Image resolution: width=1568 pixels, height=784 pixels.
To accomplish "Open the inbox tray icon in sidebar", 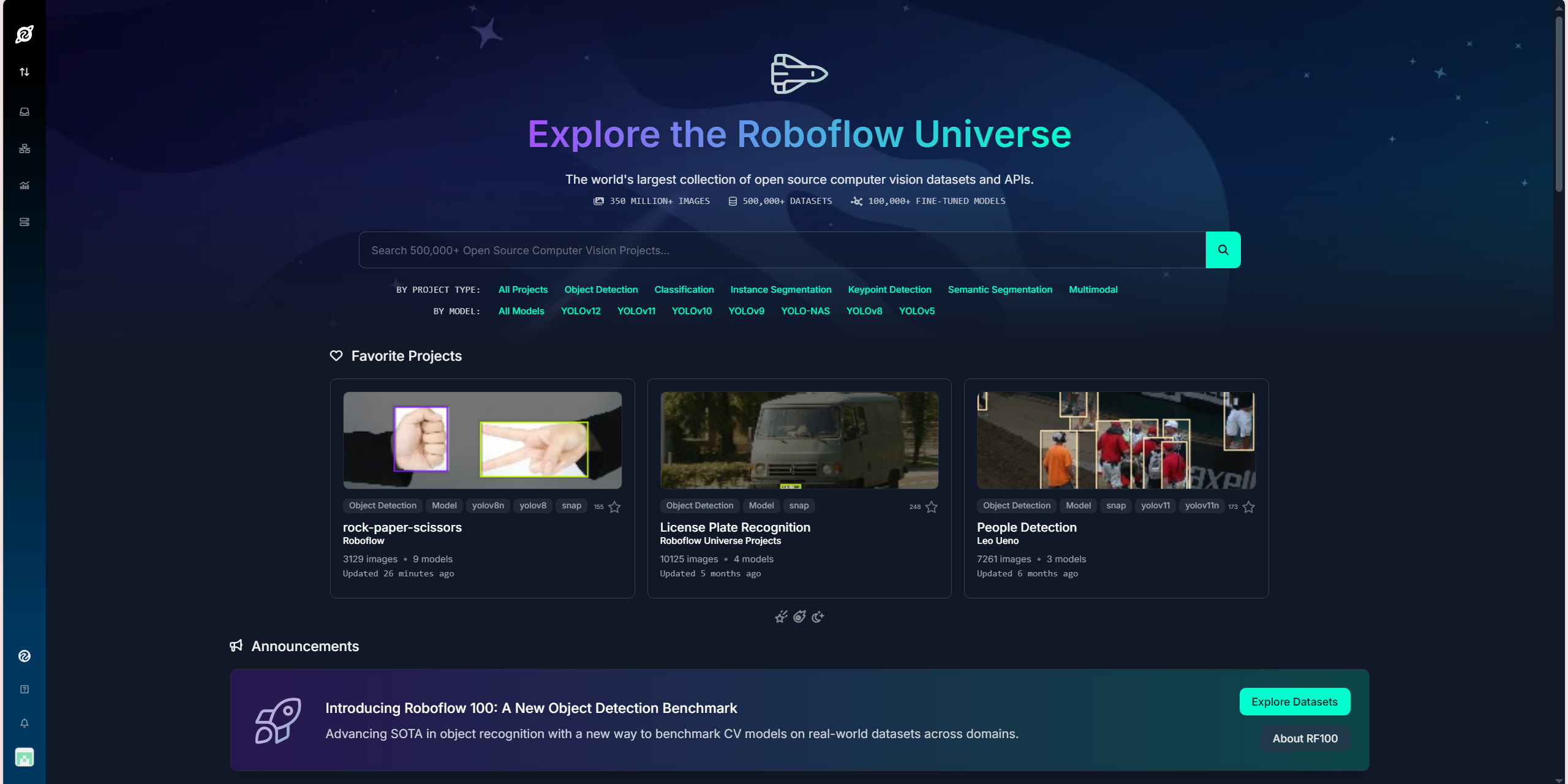I will tap(24, 111).
